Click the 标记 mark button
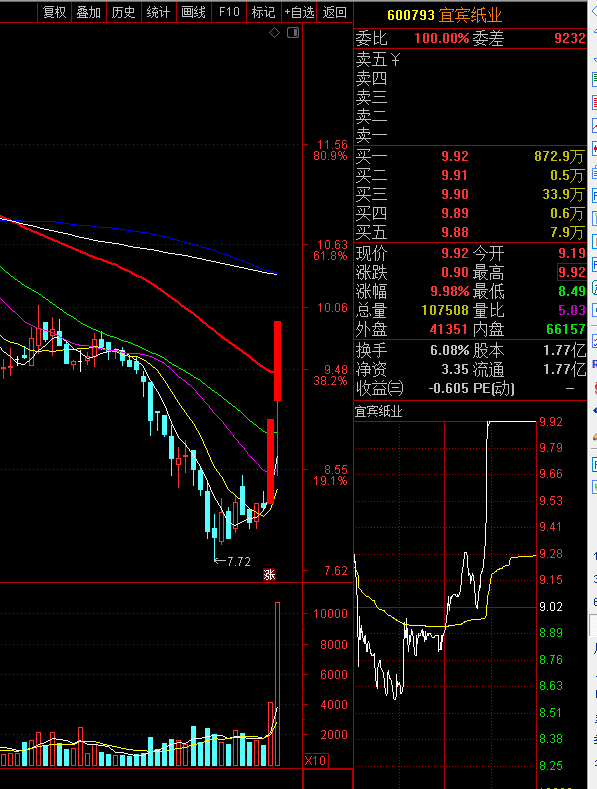Screen dimensions: 597x789 (x=263, y=12)
